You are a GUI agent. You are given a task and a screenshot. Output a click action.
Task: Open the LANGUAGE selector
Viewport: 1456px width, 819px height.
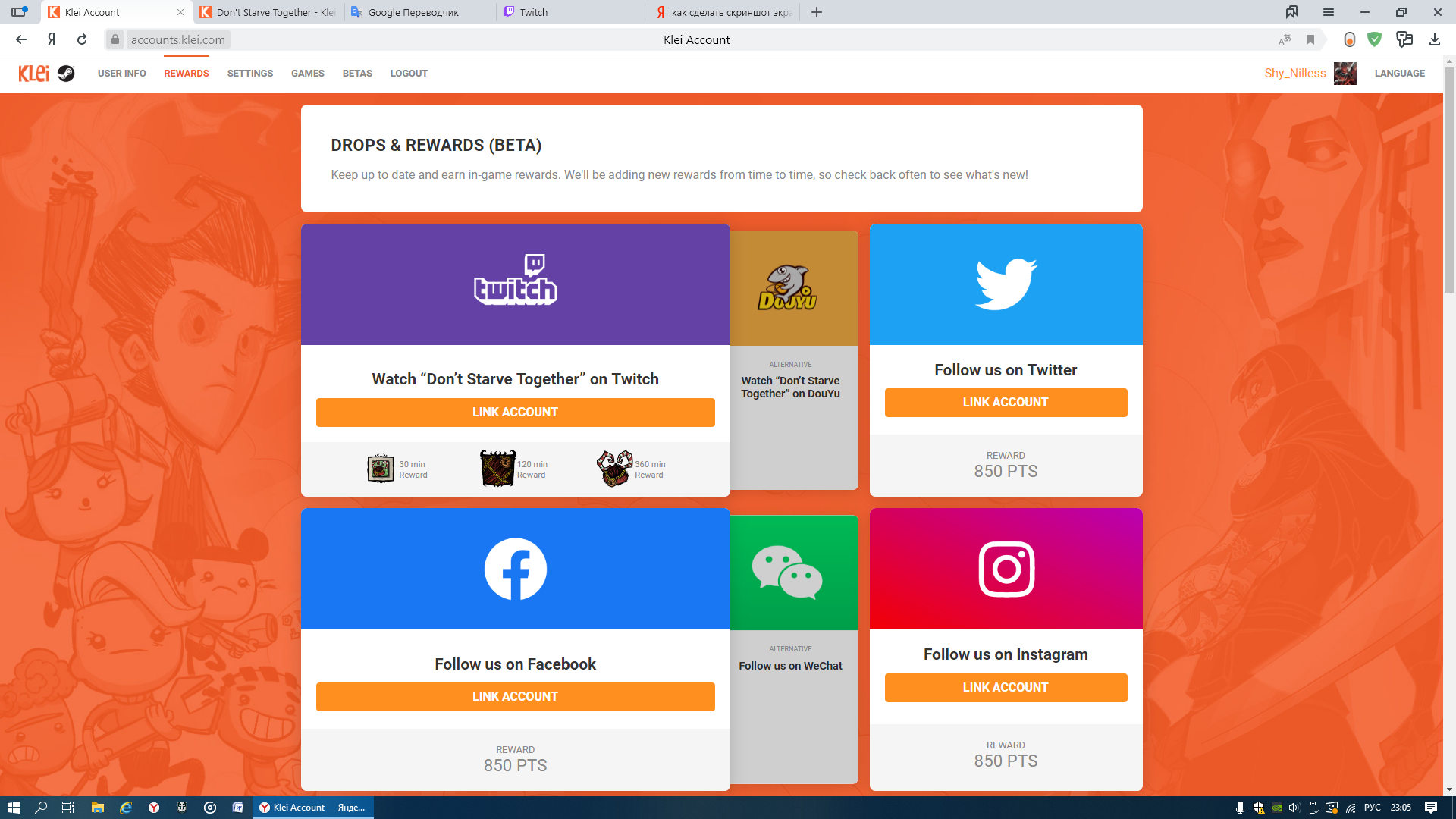click(1399, 73)
